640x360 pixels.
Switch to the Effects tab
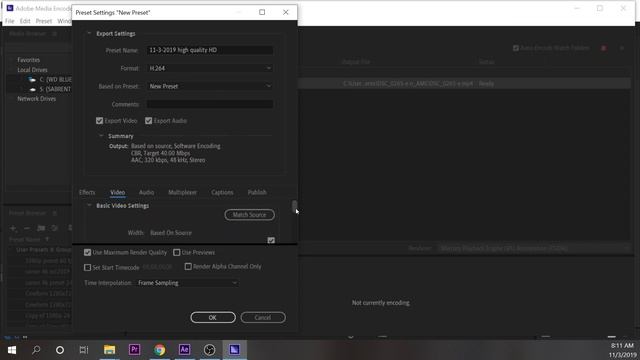pyautogui.click(x=87, y=192)
